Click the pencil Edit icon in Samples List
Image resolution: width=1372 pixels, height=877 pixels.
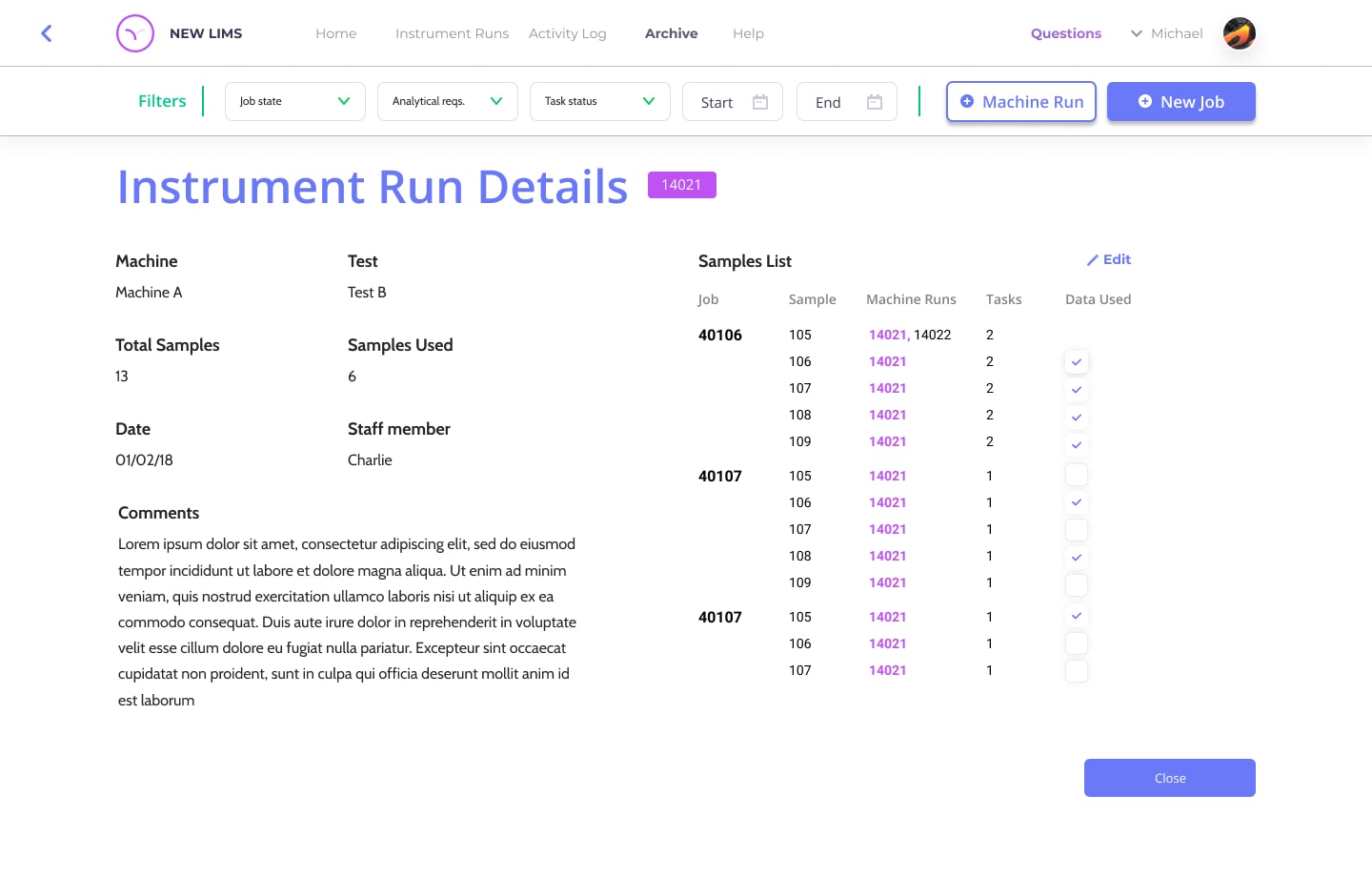1093,260
